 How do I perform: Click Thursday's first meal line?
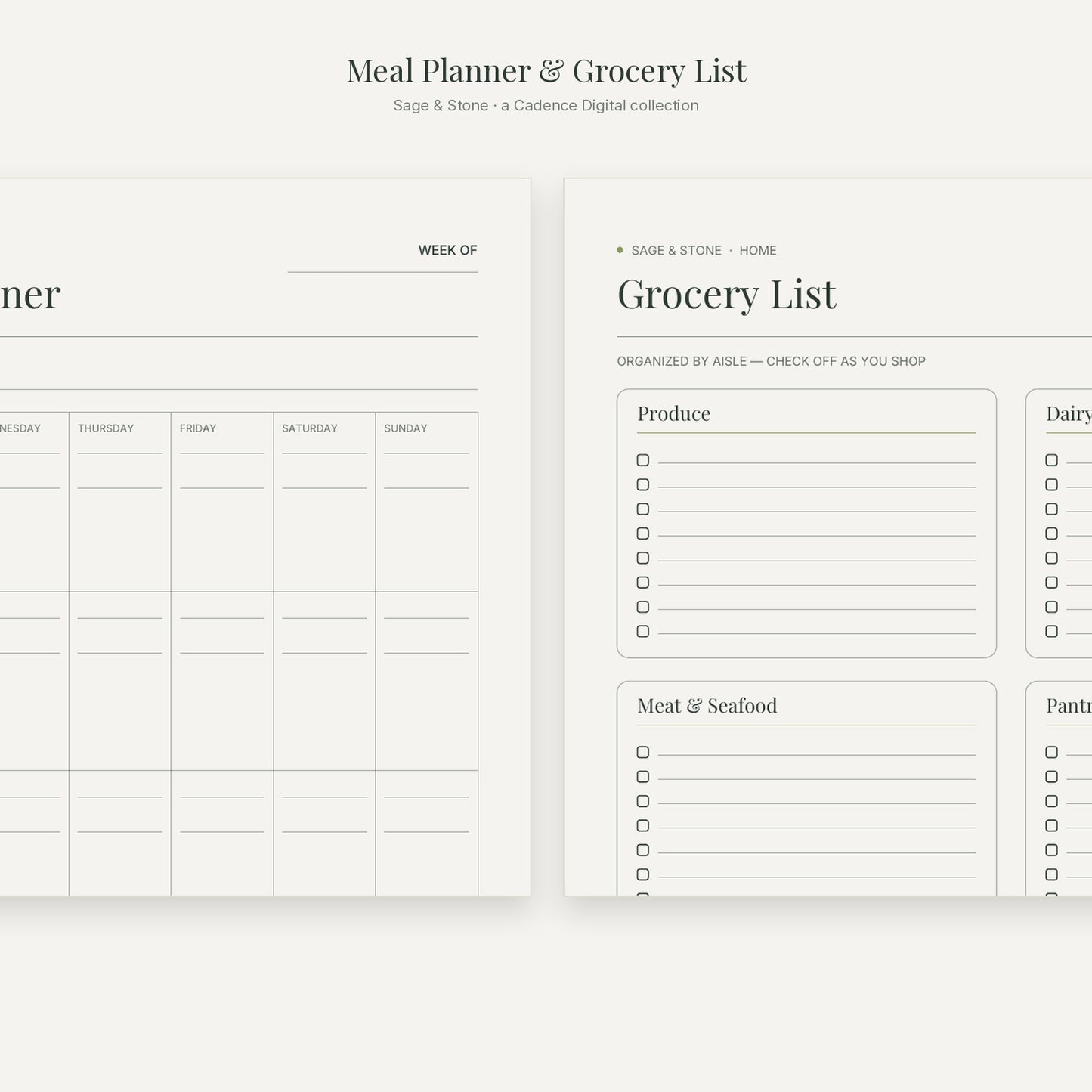click(x=119, y=453)
